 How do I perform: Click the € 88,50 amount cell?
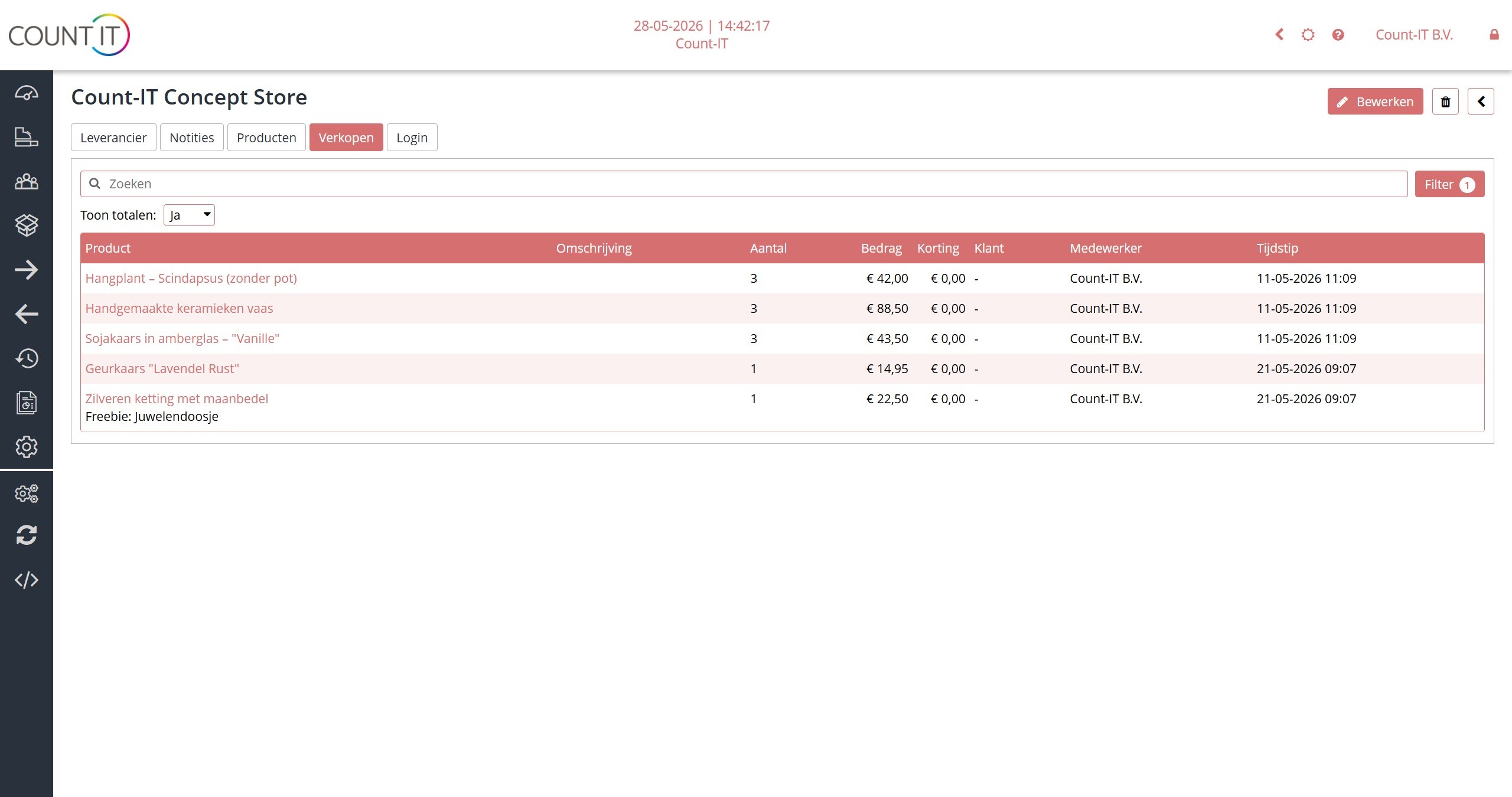click(x=887, y=308)
